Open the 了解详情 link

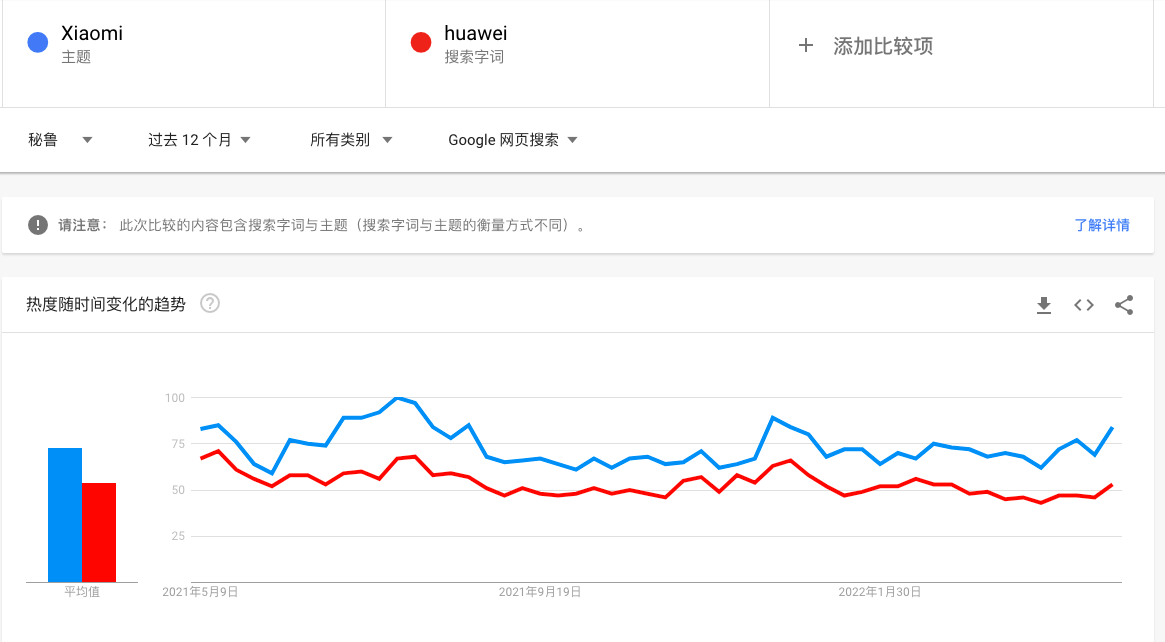[x=1103, y=225]
